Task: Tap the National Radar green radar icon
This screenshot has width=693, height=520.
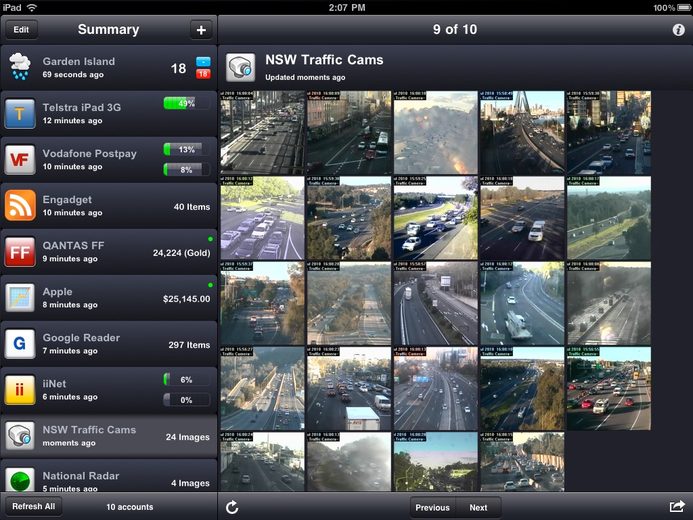Action: point(20,480)
